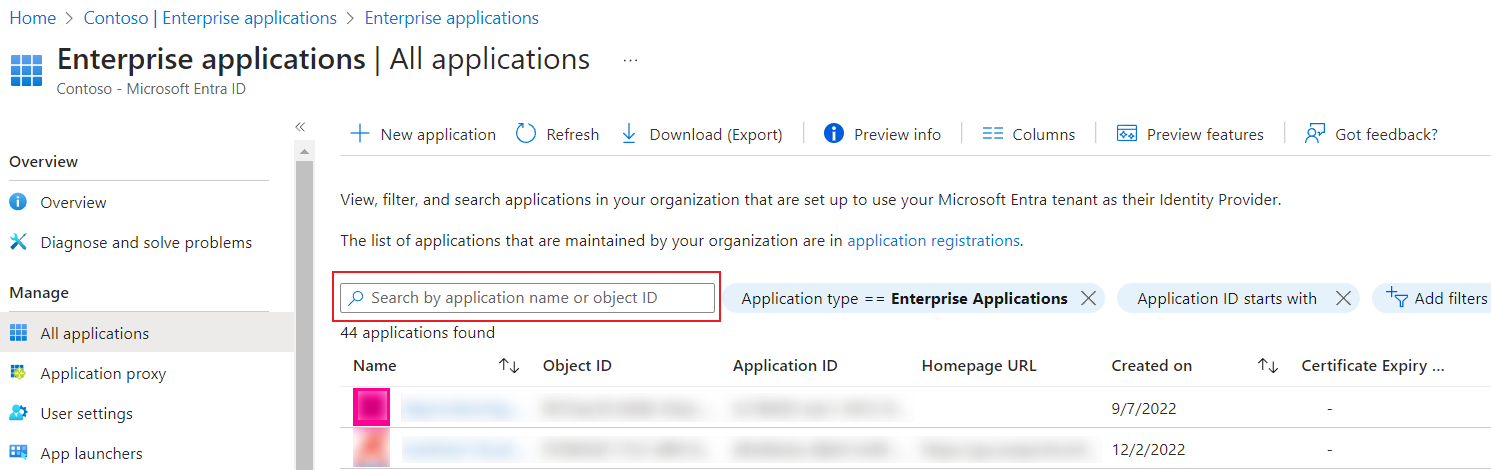Screen dimensions: 1491x470
Task: Open App launchers page
Action: tap(91, 453)
